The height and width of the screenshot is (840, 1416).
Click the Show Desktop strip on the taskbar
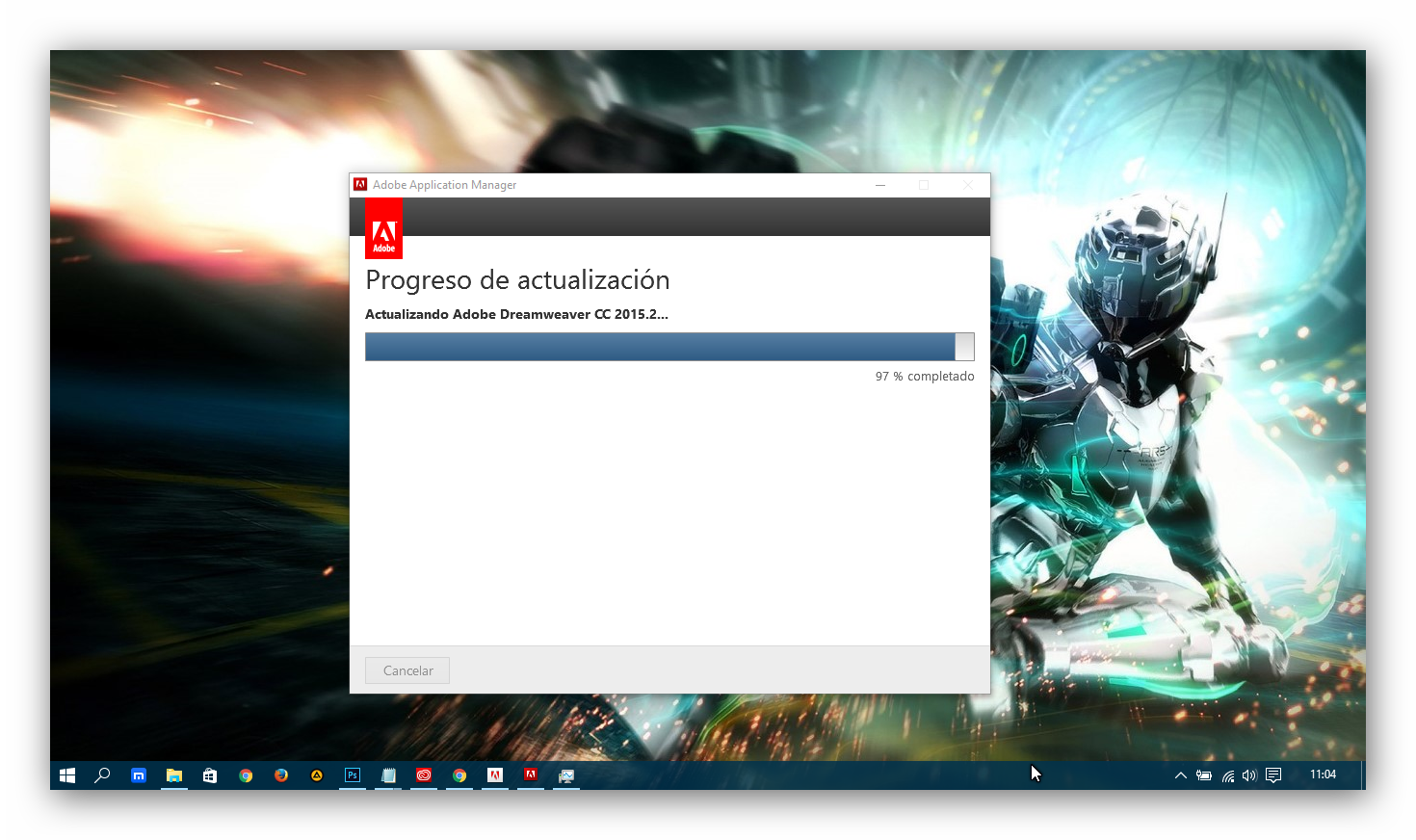(1363, 775)
